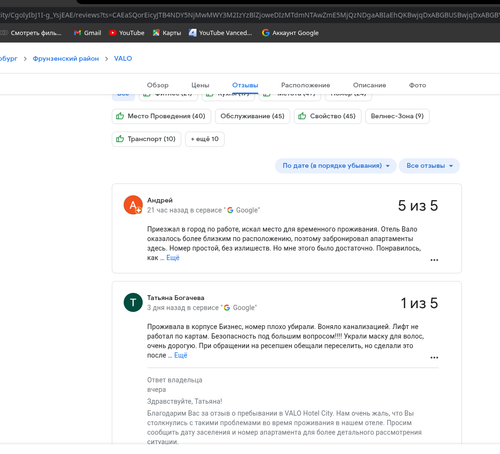Screen dimensions: 500x454
Task: Click '3 дня назад в сервисе' timestamp
Action: coord(183,307)
